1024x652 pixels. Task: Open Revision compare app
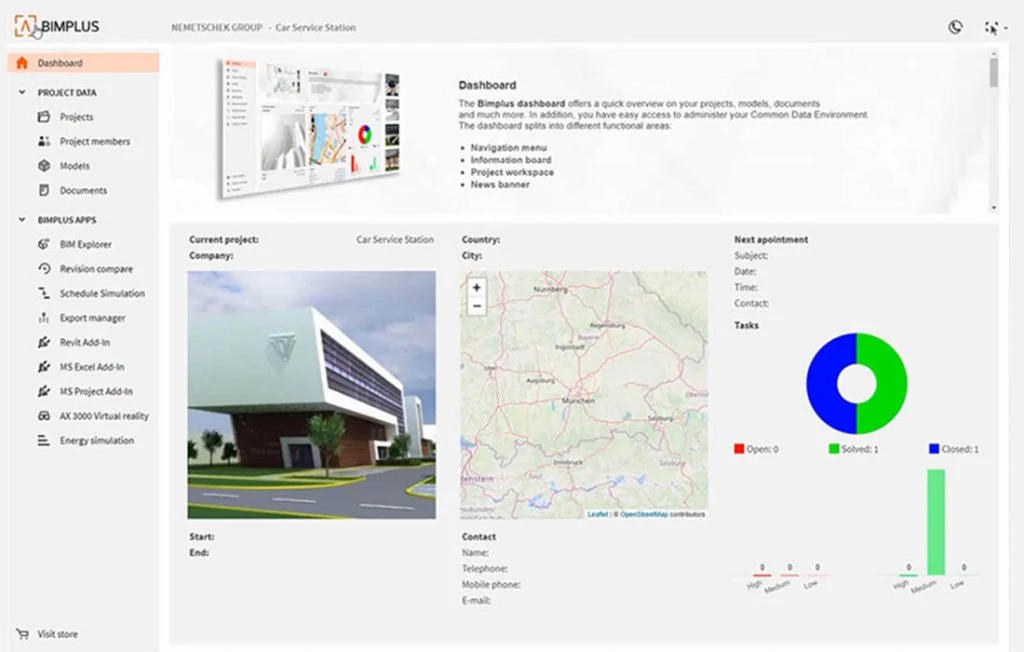coord(96,269)
